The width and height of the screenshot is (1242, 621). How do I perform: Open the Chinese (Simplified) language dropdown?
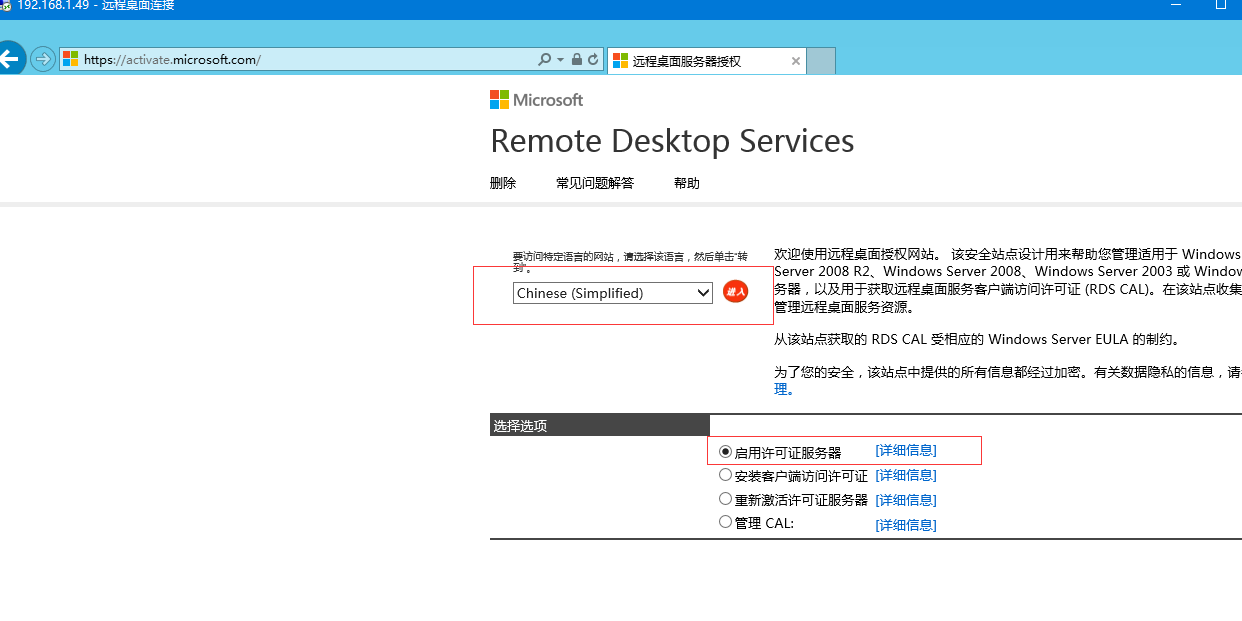(612, 293)
